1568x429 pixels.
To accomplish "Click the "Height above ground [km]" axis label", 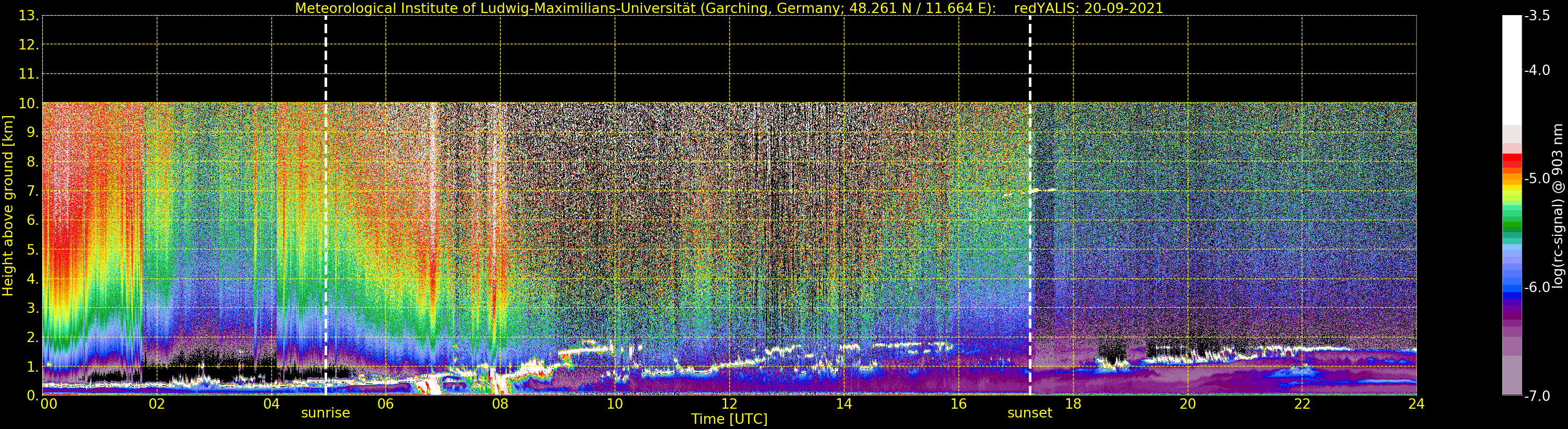I will 7,206.
